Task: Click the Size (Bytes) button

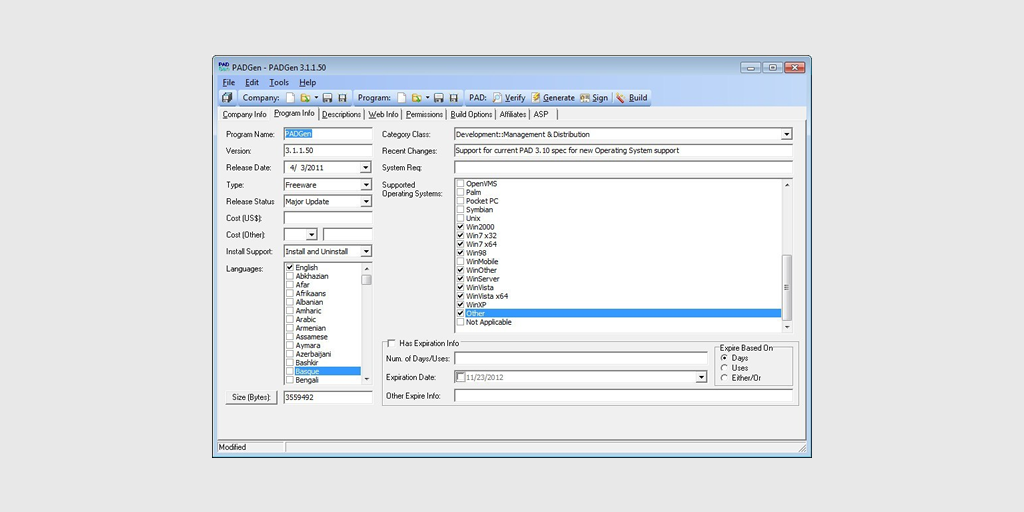Action: [x=249, y=397]
